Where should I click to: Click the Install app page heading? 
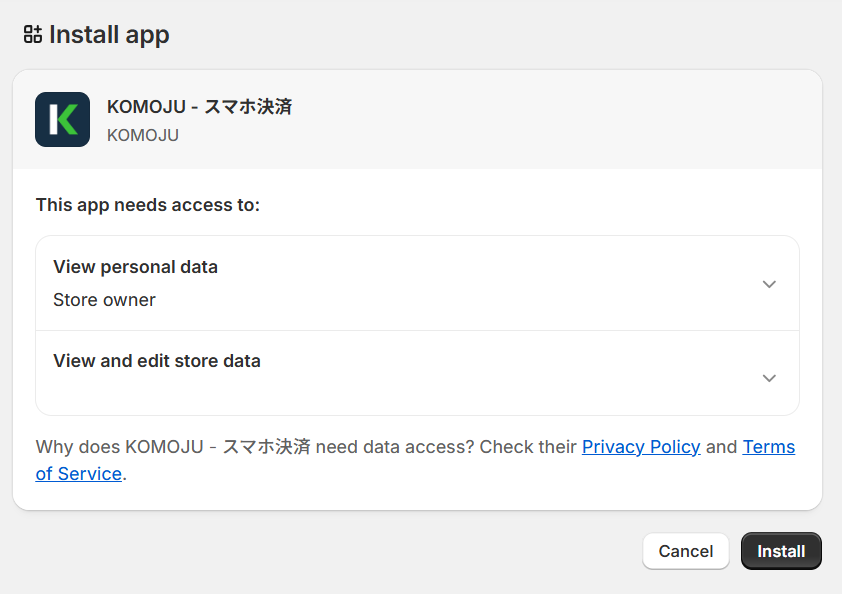[109, 35]
